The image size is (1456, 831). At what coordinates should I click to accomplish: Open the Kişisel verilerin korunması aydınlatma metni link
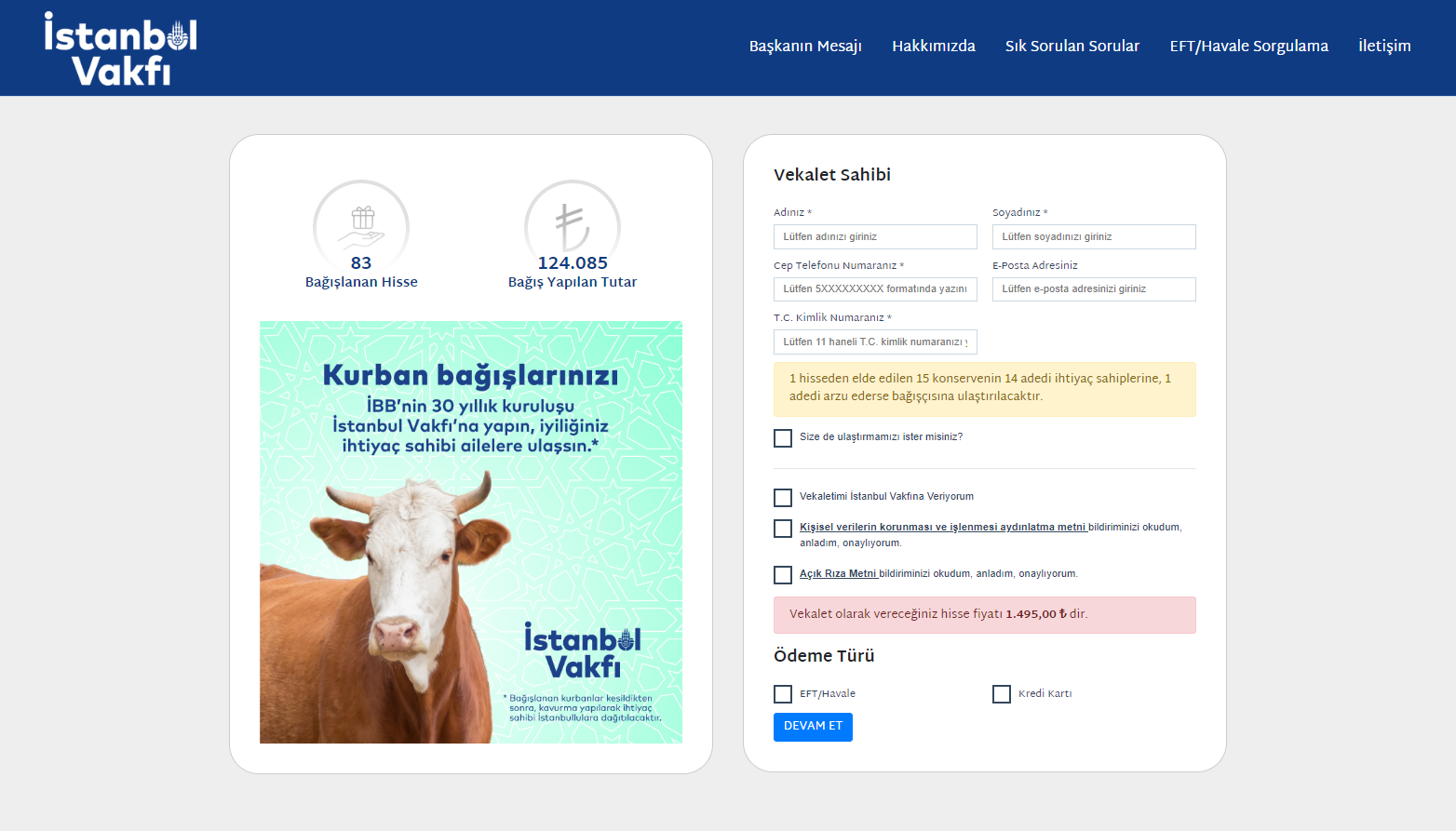tap(942, 528)
